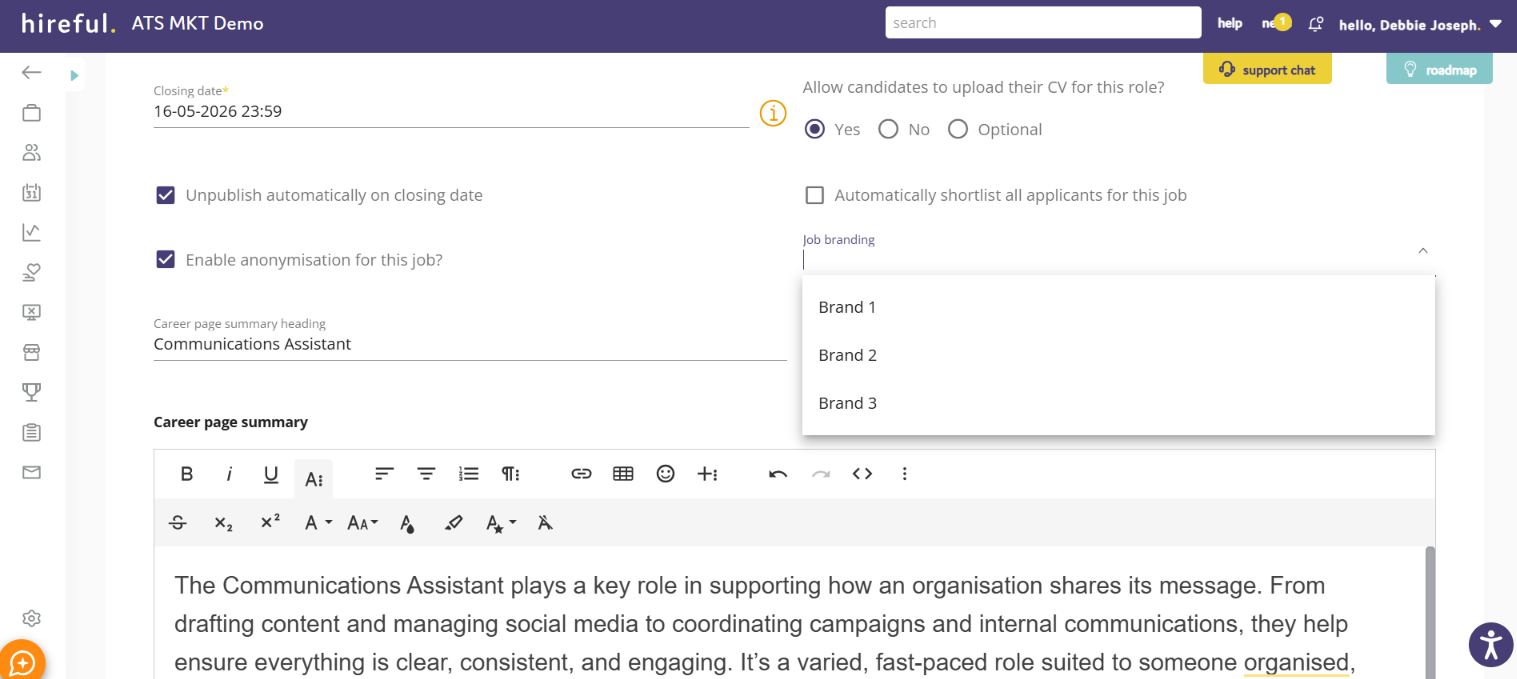Click the support chat button
The width and height of the screenshot is (1517, 679).
pyautogui.click(x=1267, y=70)
